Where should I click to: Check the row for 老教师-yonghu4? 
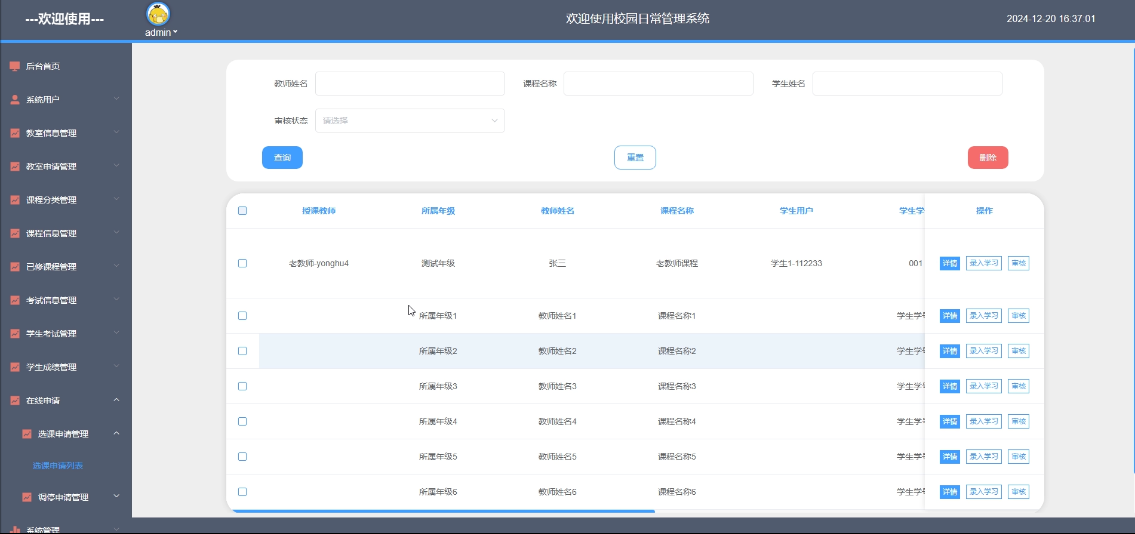tap(242, 263)
